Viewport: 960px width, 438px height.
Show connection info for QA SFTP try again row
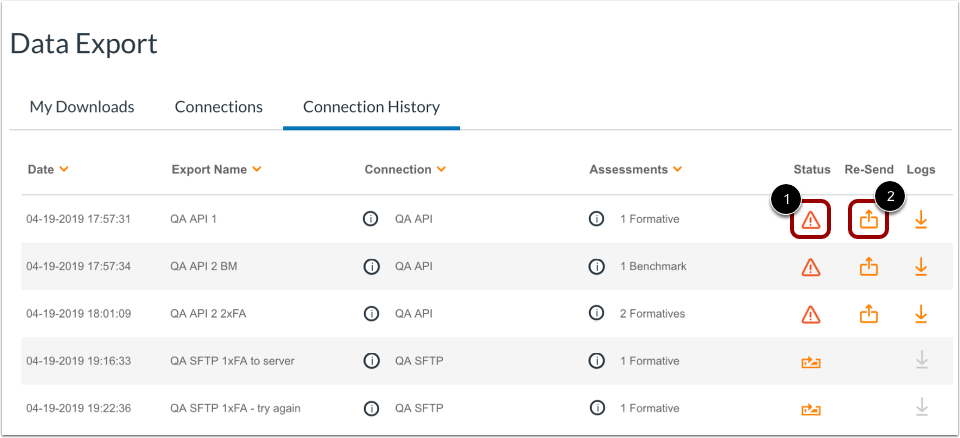[x=371, y=408]
